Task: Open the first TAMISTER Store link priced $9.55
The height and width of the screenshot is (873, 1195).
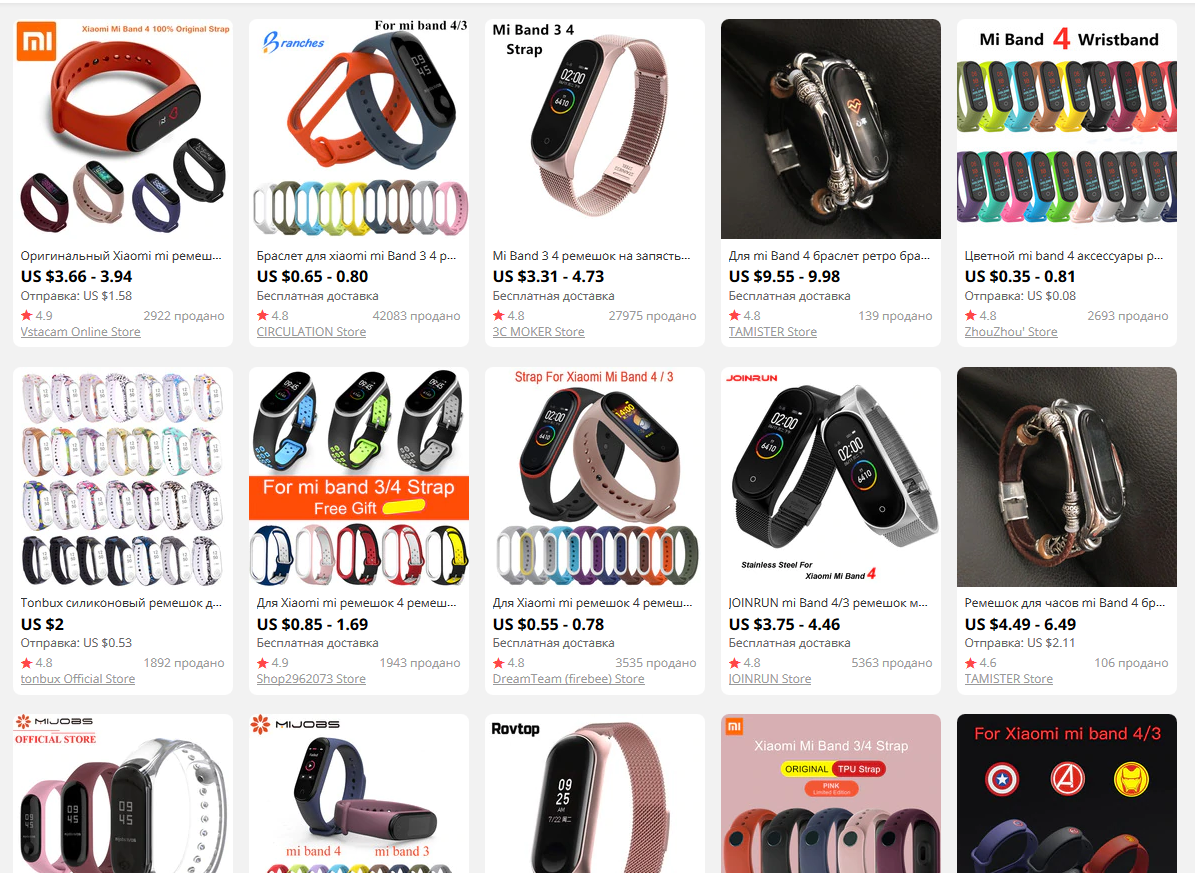Action: 772,332
